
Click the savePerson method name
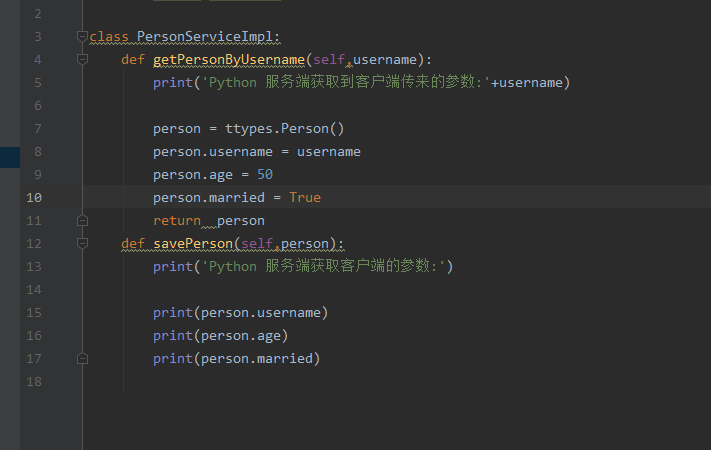click(x=196, y=243)
